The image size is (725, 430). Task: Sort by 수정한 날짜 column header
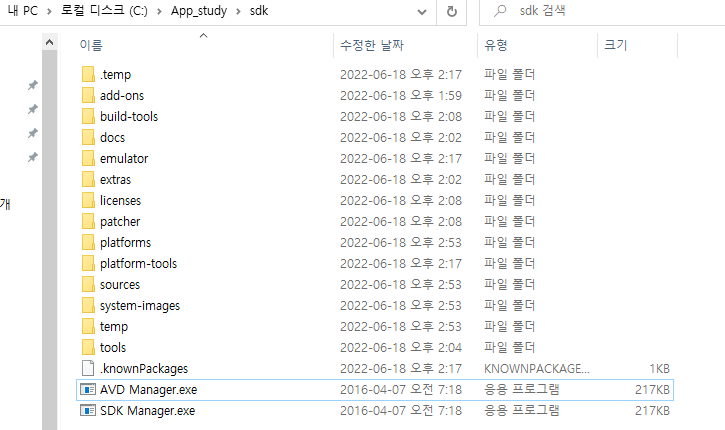pos(372,45)
